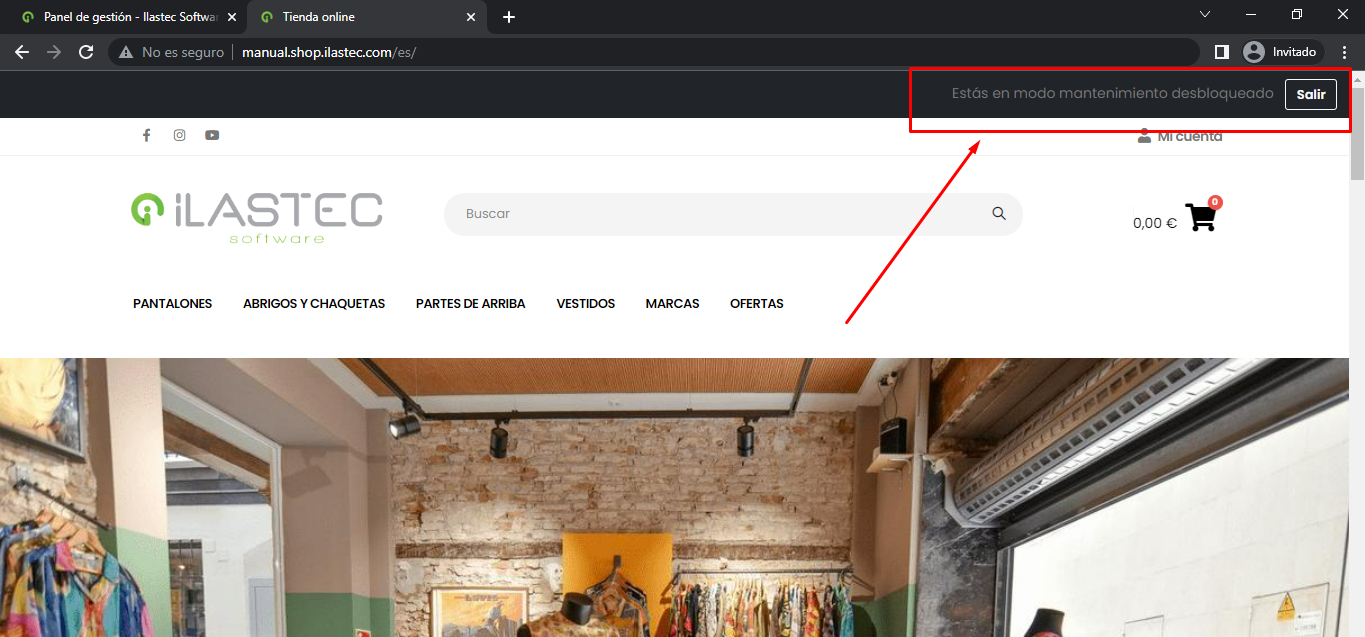
Task: Open the Invitado profile menu
Action: (1282, 52)
